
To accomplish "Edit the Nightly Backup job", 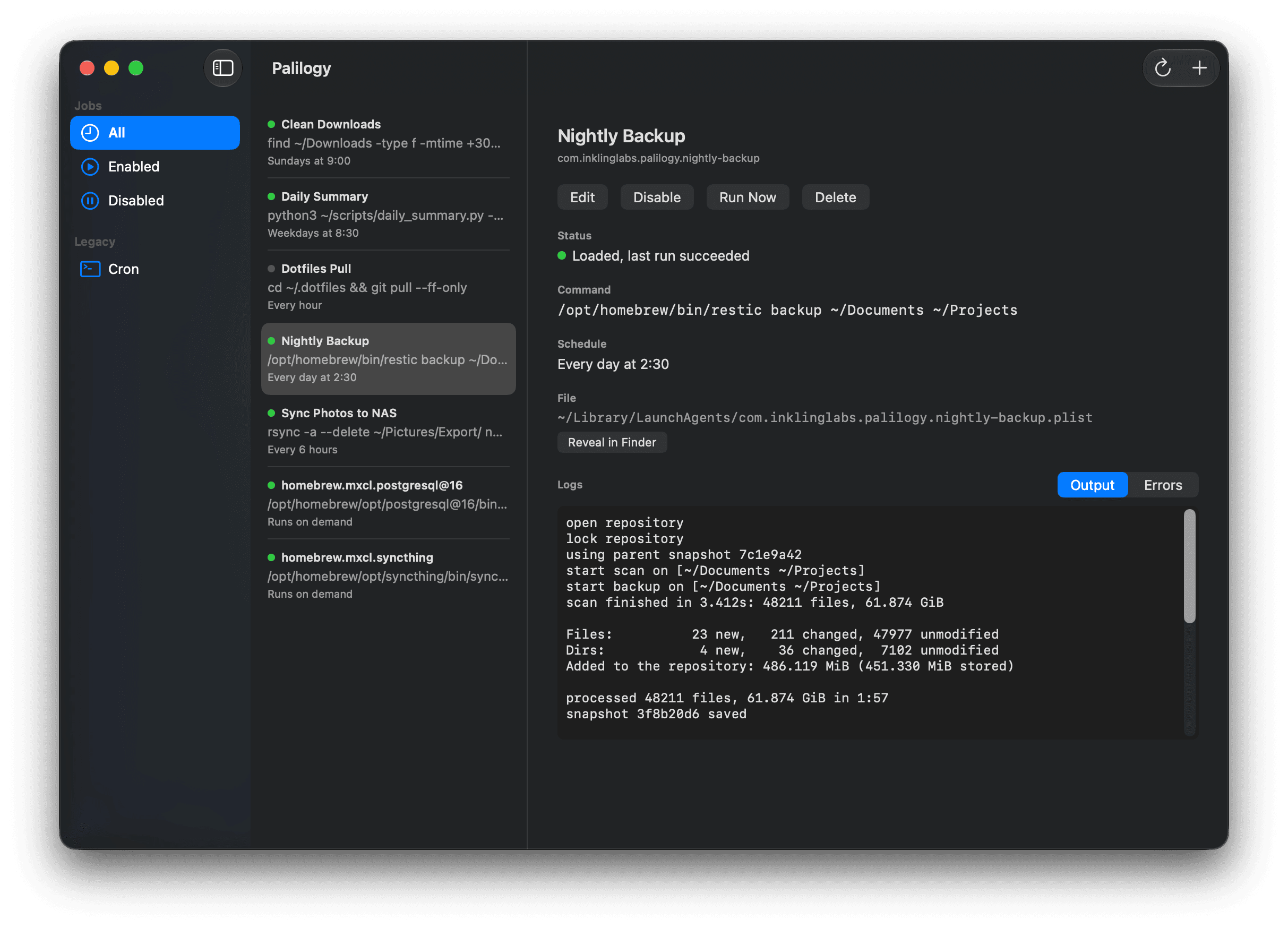I will click(582, 197).
